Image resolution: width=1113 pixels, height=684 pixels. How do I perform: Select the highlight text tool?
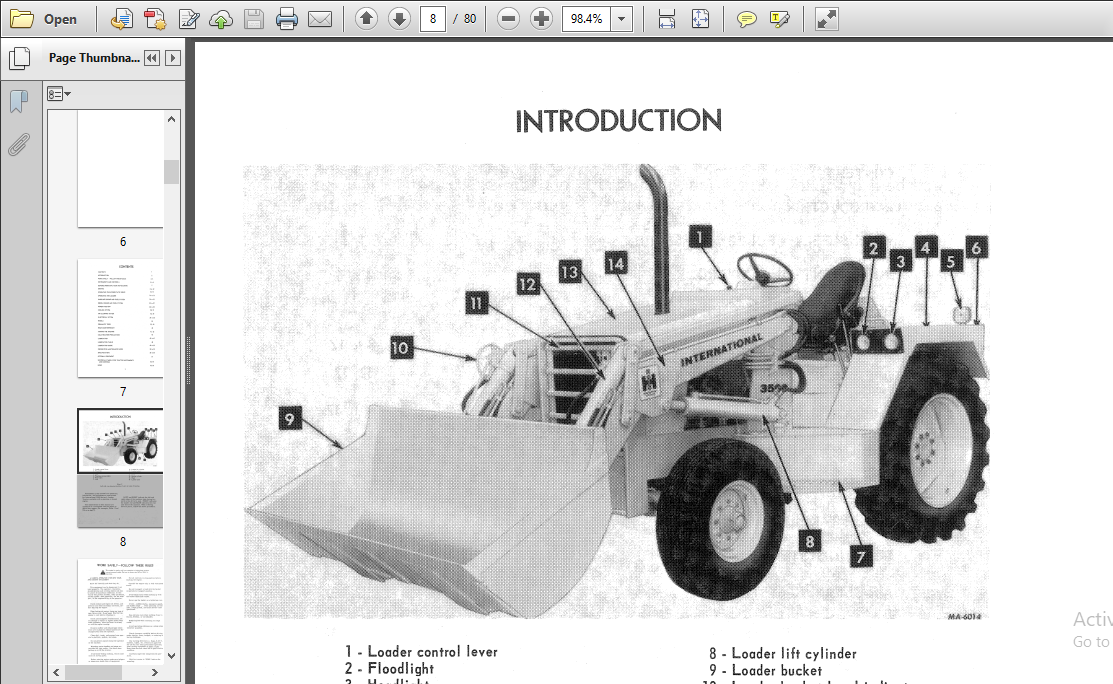click(x=779, y=19)
